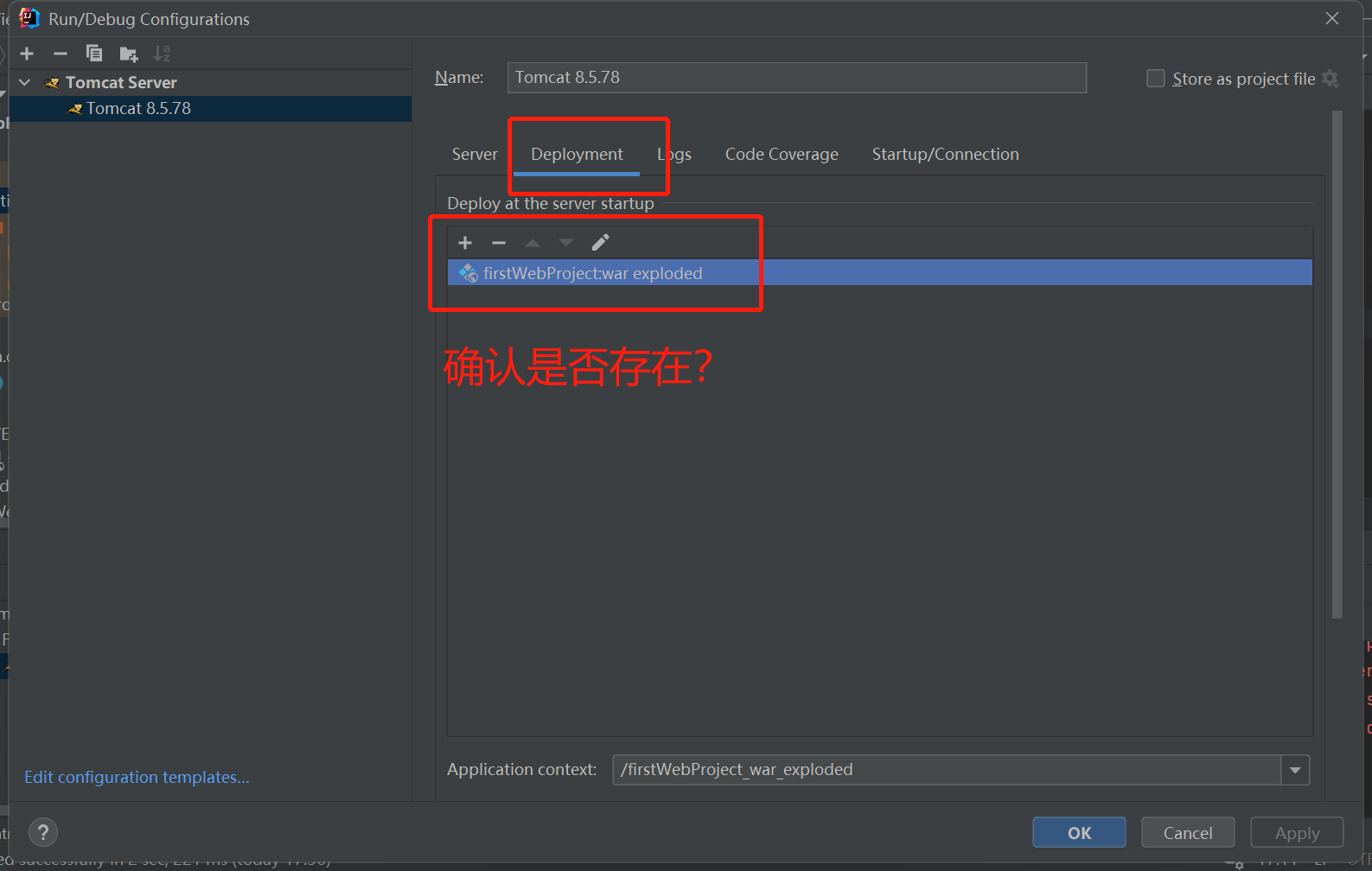Copy the selected run configuration

coord(93,54)
